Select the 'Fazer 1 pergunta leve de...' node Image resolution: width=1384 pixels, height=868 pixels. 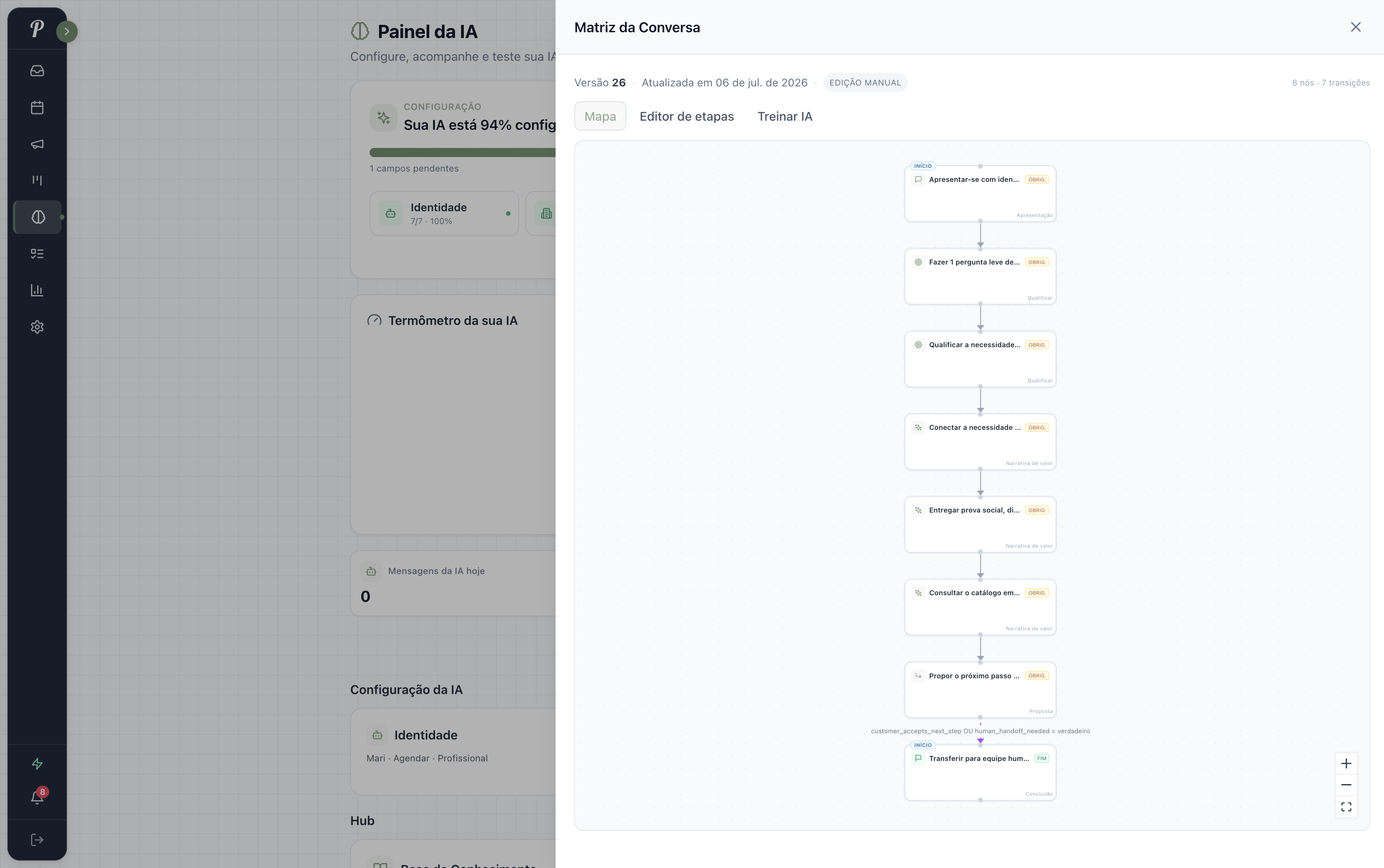coord(980,276)
